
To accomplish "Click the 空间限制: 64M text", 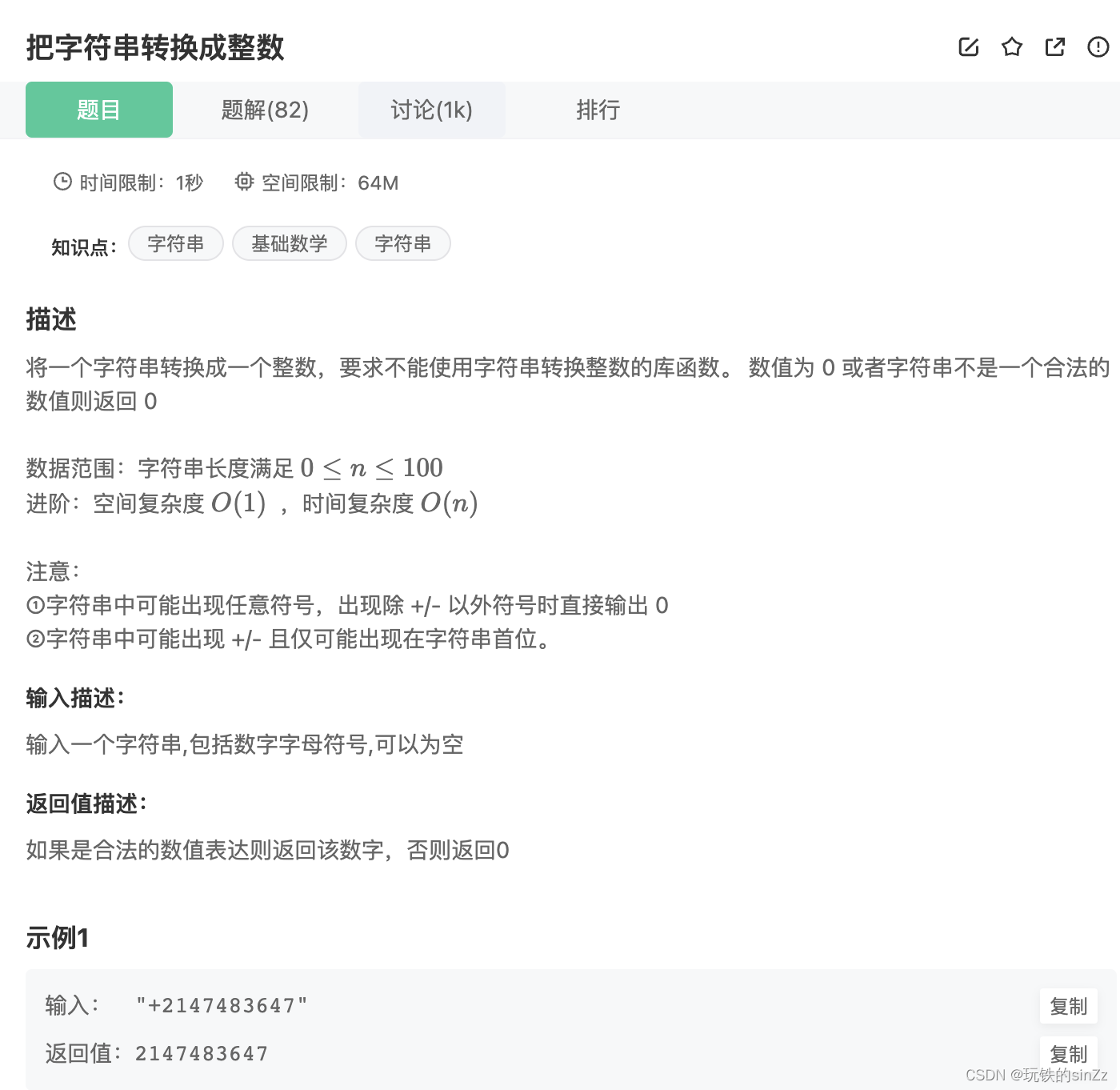I will 330,183.
